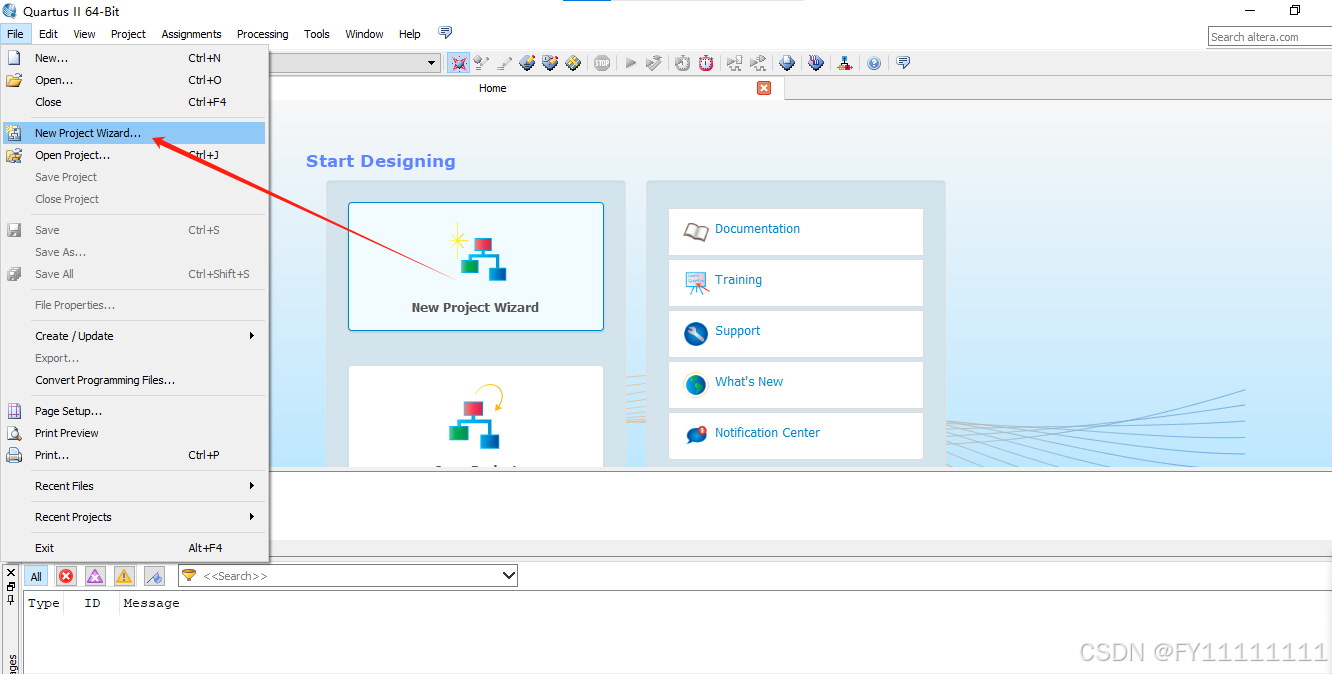Click the orange funnel filter icon
Image resolution: width=1332 pixels, height=674 pixels.
click(x=189, y=576)
